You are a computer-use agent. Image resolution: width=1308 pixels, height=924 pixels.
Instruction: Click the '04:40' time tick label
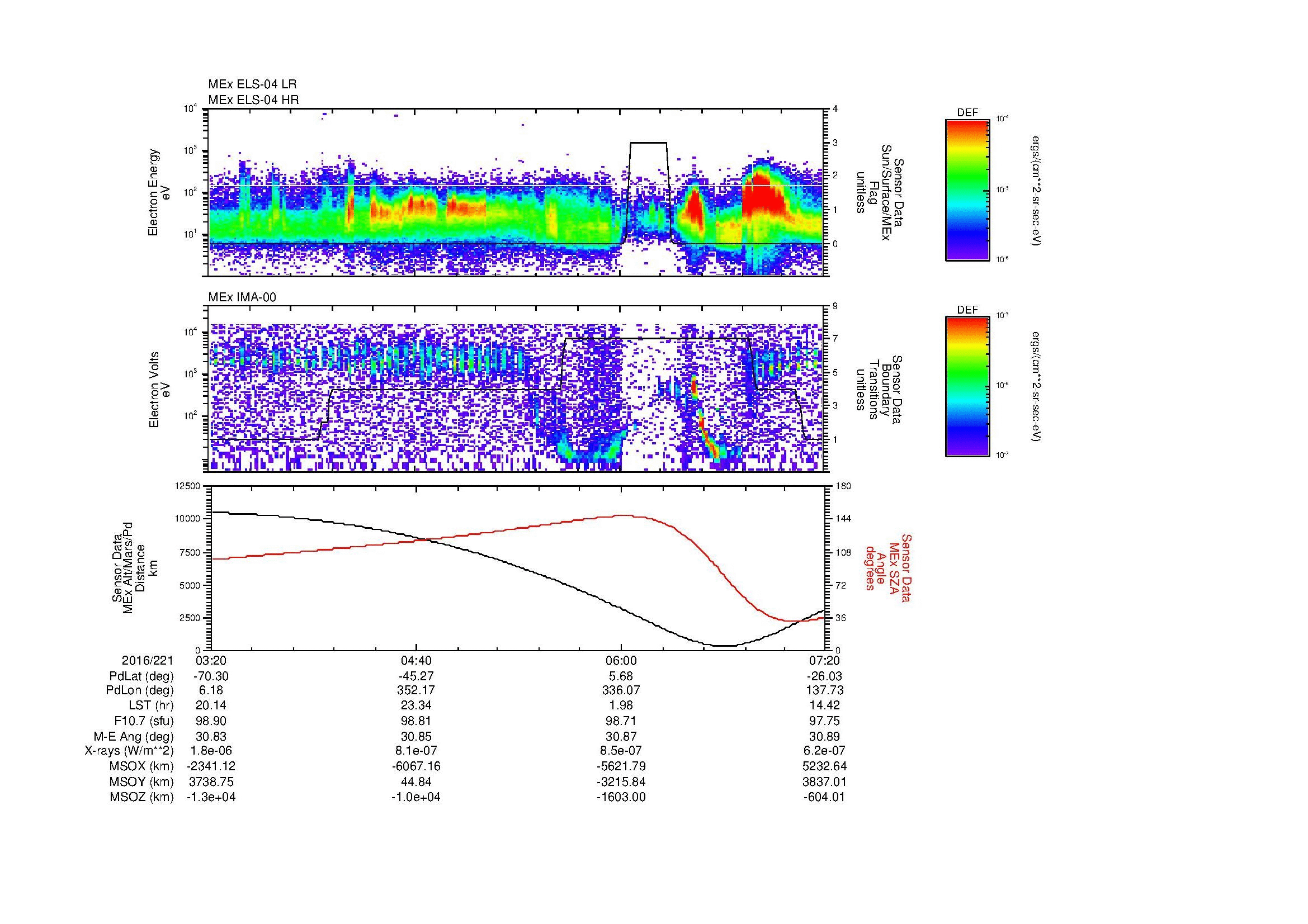tap(417, 661)
